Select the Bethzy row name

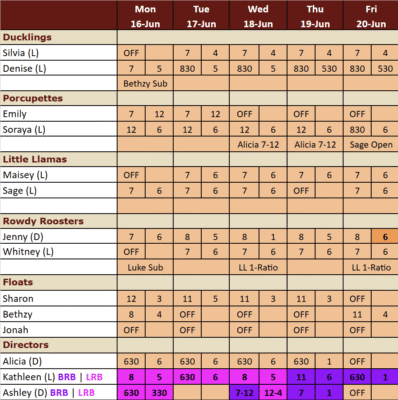point(18,314)
